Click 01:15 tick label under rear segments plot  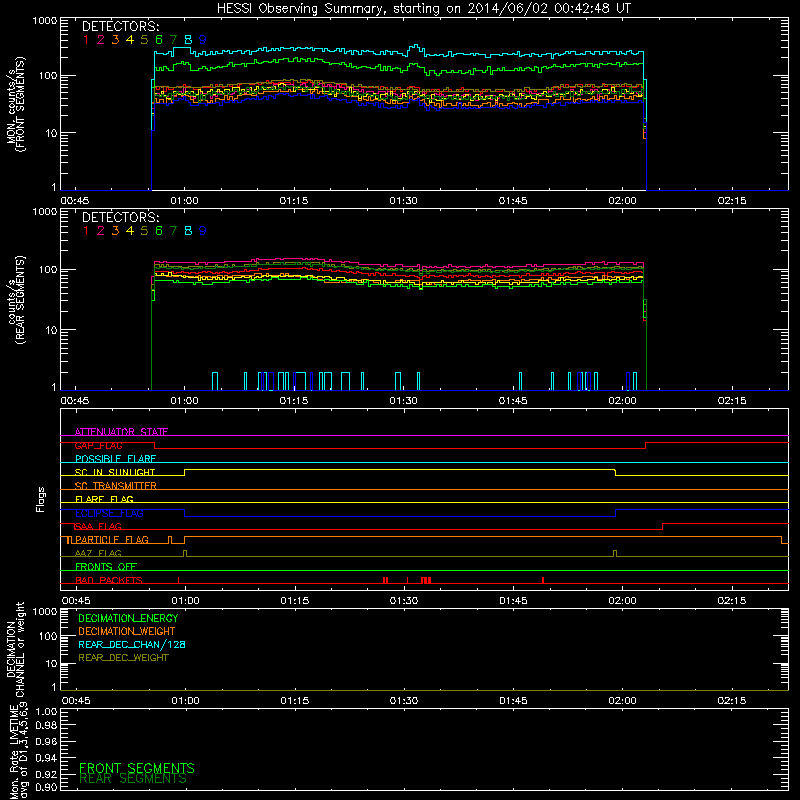294,401
